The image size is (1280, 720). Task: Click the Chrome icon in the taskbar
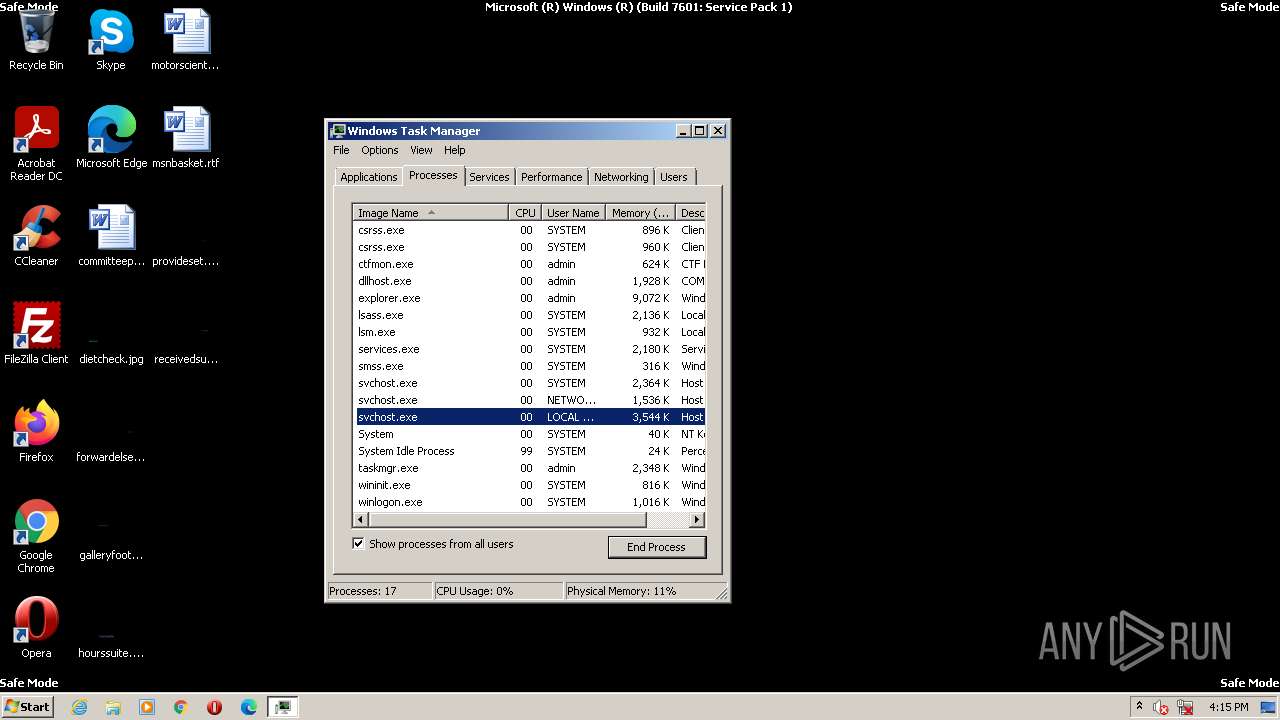[181, 707]
